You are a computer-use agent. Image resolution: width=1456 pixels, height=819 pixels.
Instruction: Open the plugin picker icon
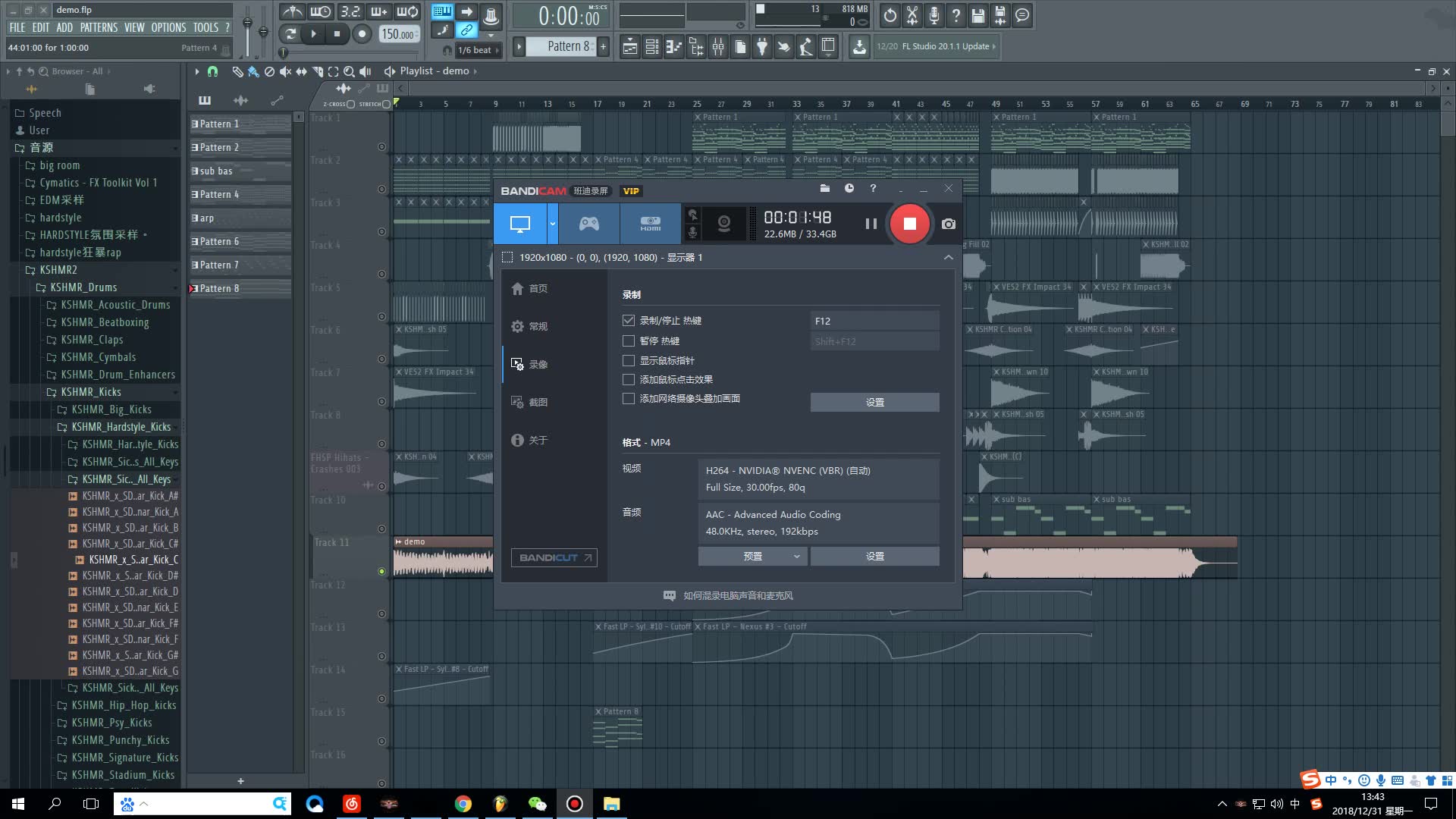coord(762,47)
